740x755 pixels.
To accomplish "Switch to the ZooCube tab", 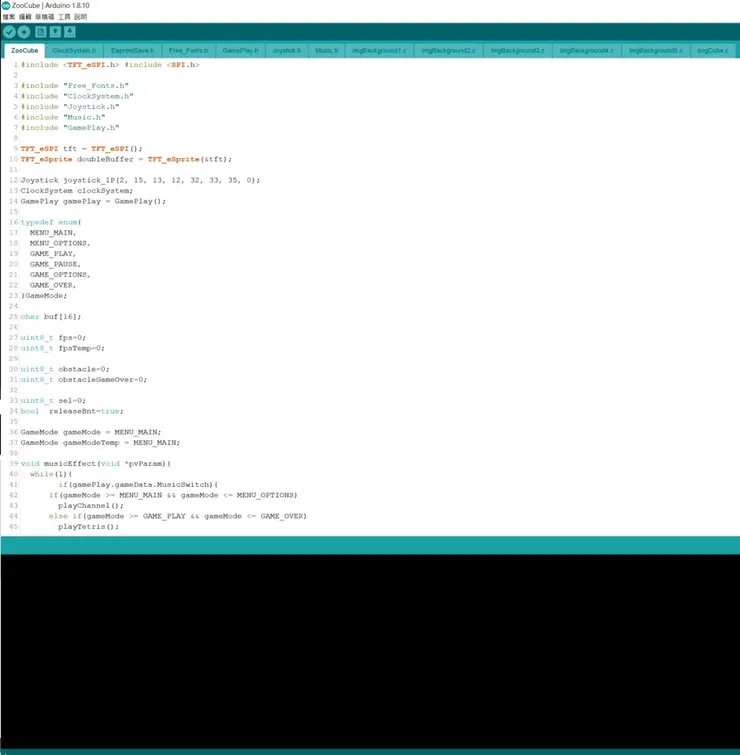I will (x=25, y=51).
